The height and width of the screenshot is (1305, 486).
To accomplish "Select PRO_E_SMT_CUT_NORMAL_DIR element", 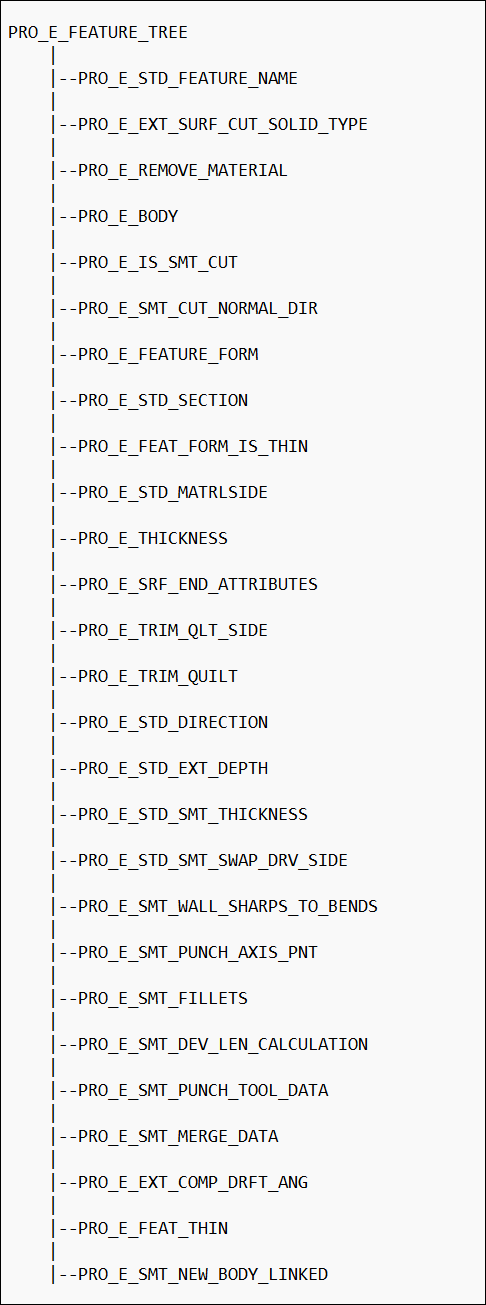I will (198, 309).
